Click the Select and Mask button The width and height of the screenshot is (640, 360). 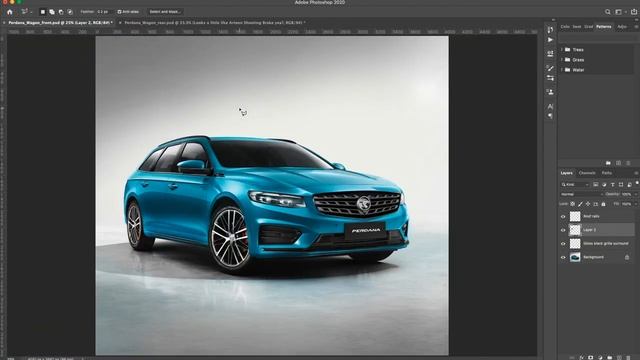pos(165,12)
